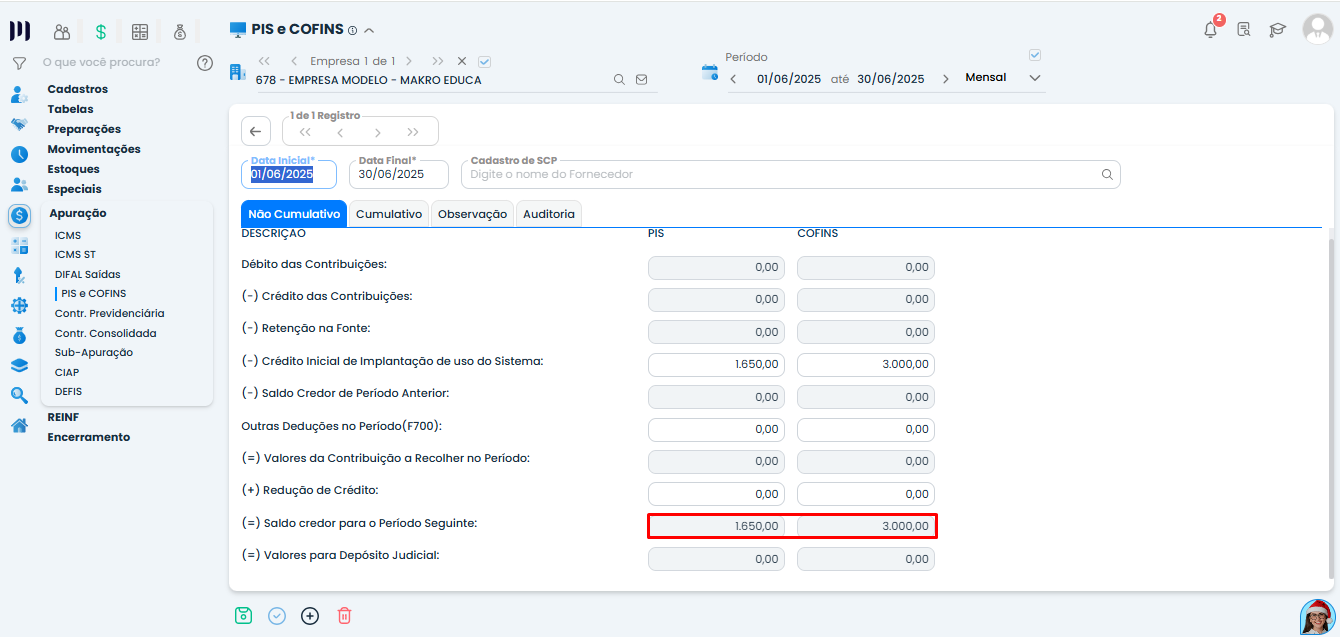
Task: Click the Cadastro de SCP search field
Action: [780, 174]
